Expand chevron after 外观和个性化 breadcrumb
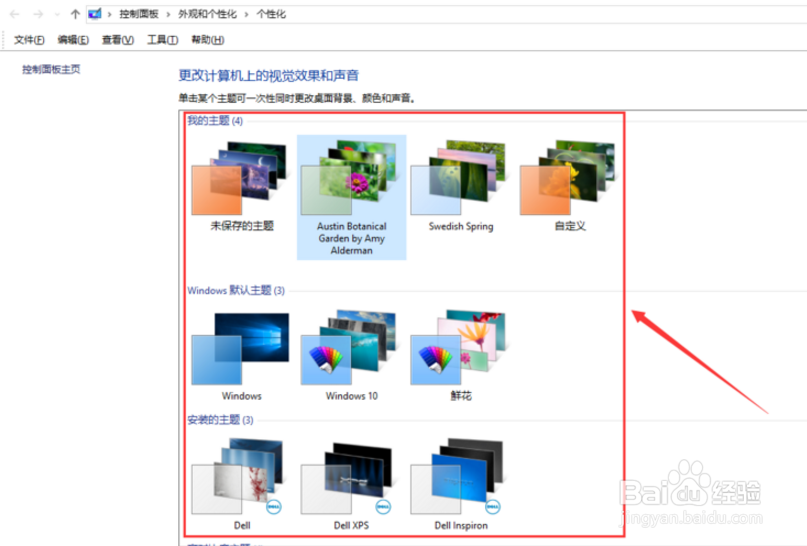The image size is (807, 546). point(246,14)
